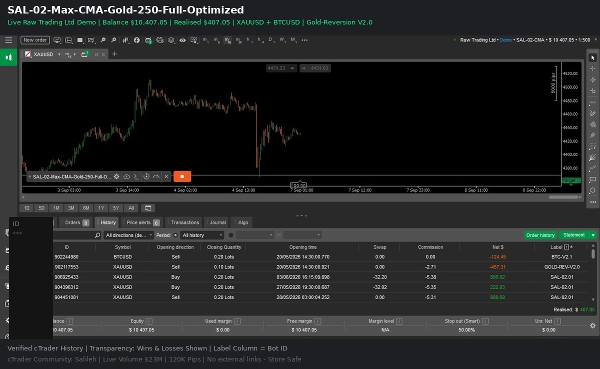Click the history search magnifier icon
Viewport: 600px width, 369px height.
tap(97, 235)
